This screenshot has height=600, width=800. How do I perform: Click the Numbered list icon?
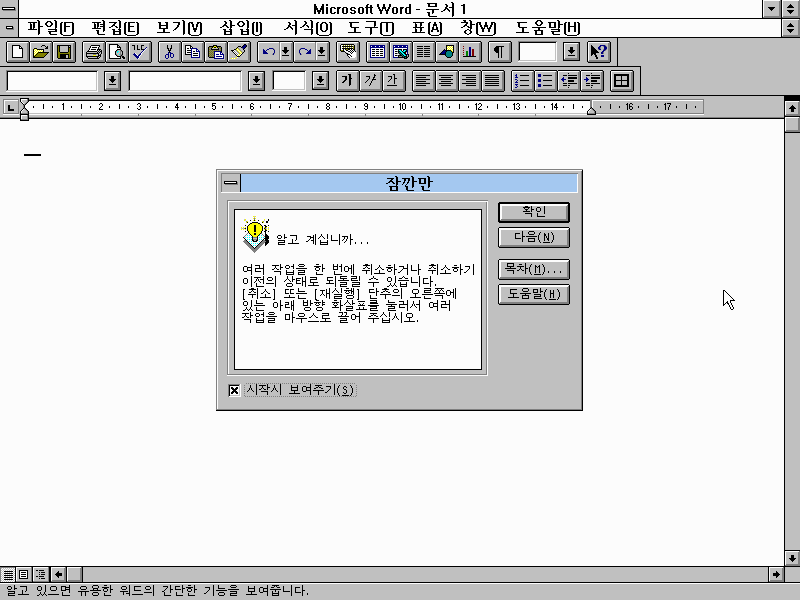point(522,81)
